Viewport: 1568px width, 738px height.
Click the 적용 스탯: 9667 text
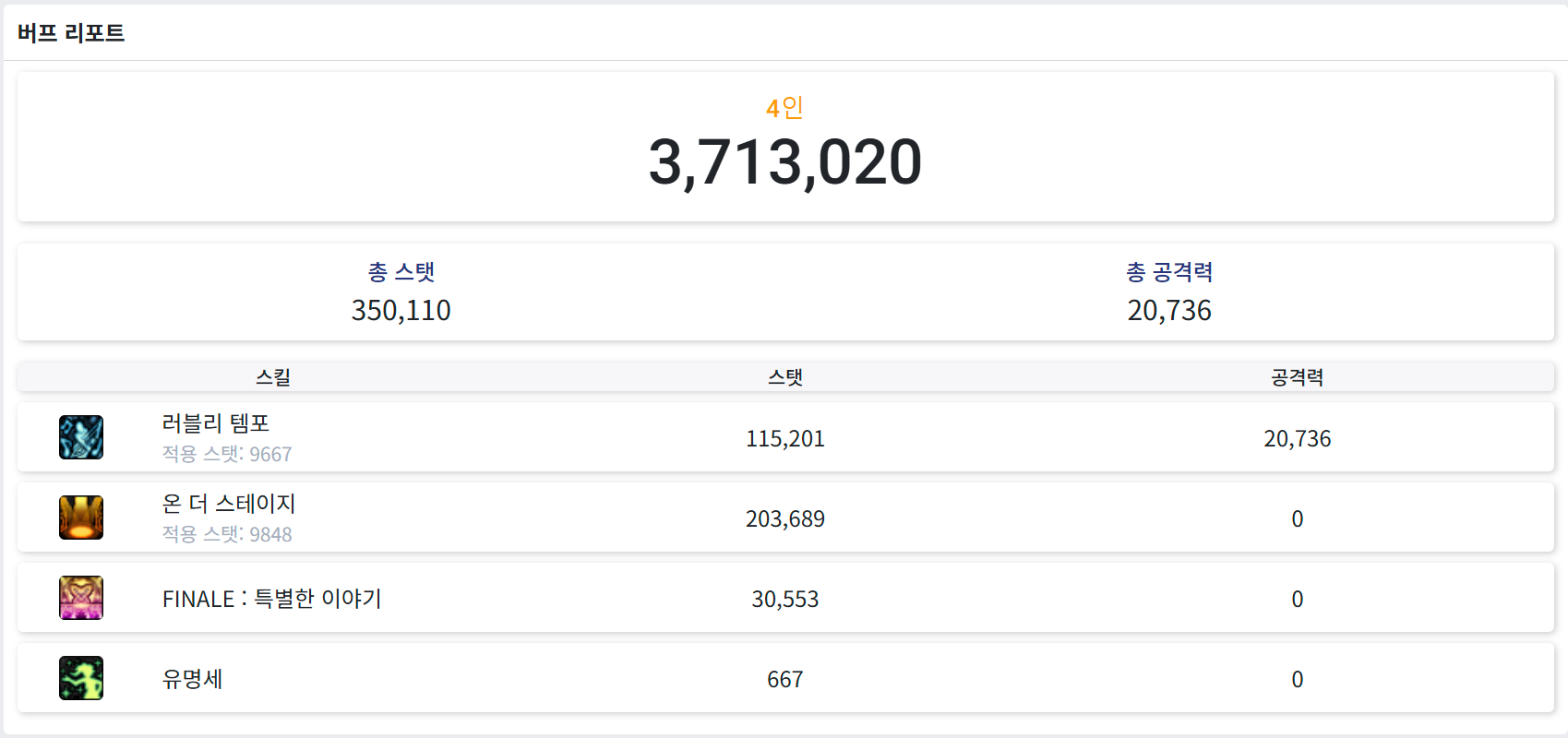(x=227, y=454)
